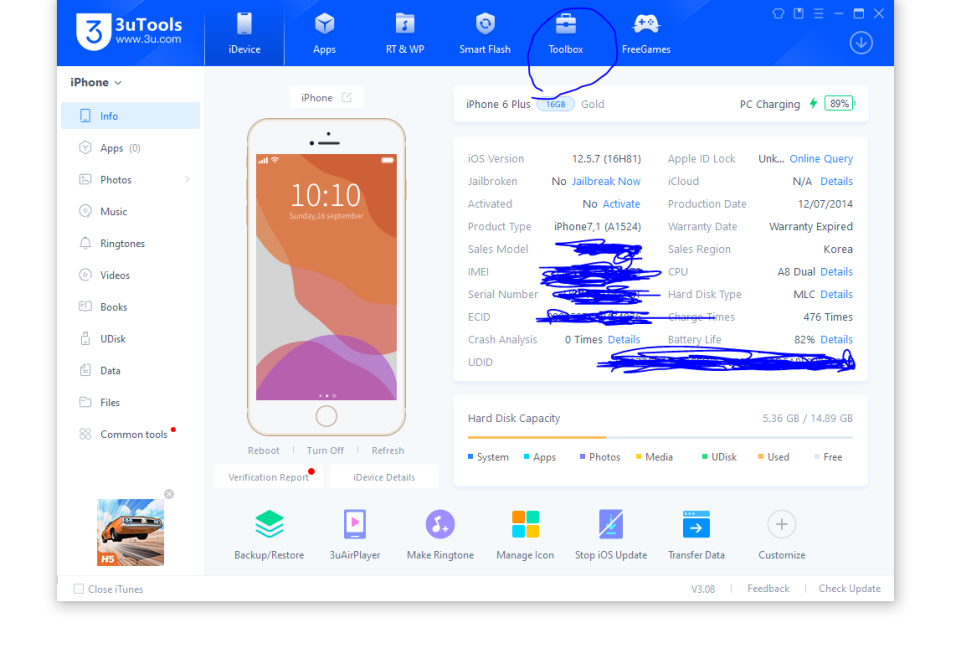Open the main menu hamburger icon
Viewport: 966px width, 664px height.
click(818, 13)
